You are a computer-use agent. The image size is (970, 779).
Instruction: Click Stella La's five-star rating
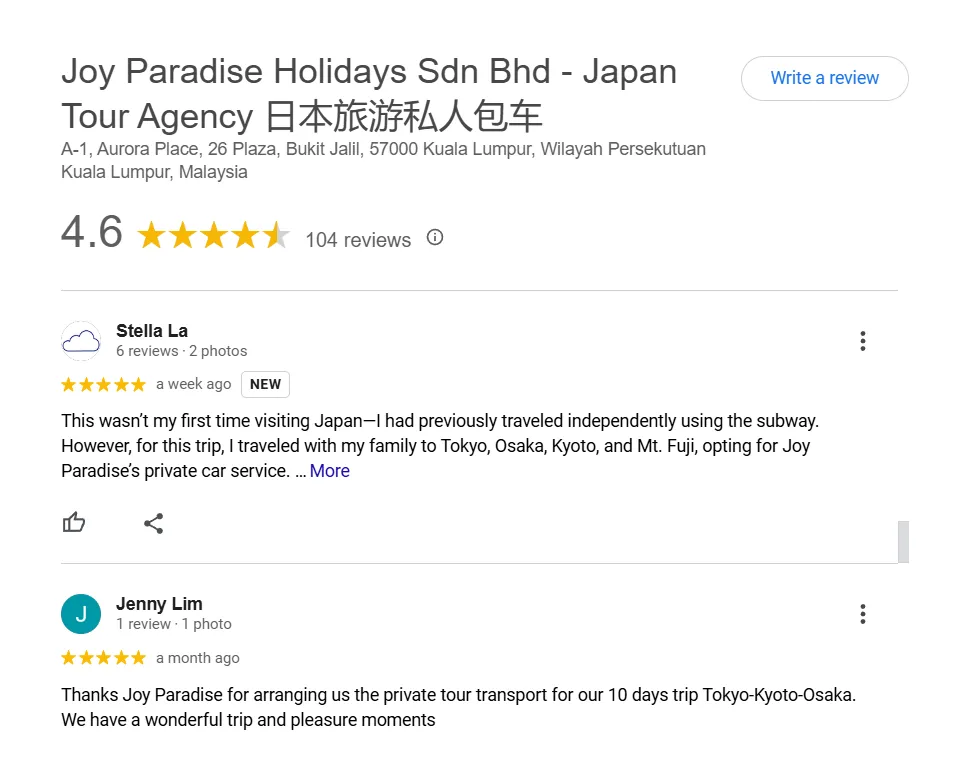pos(103,385)
